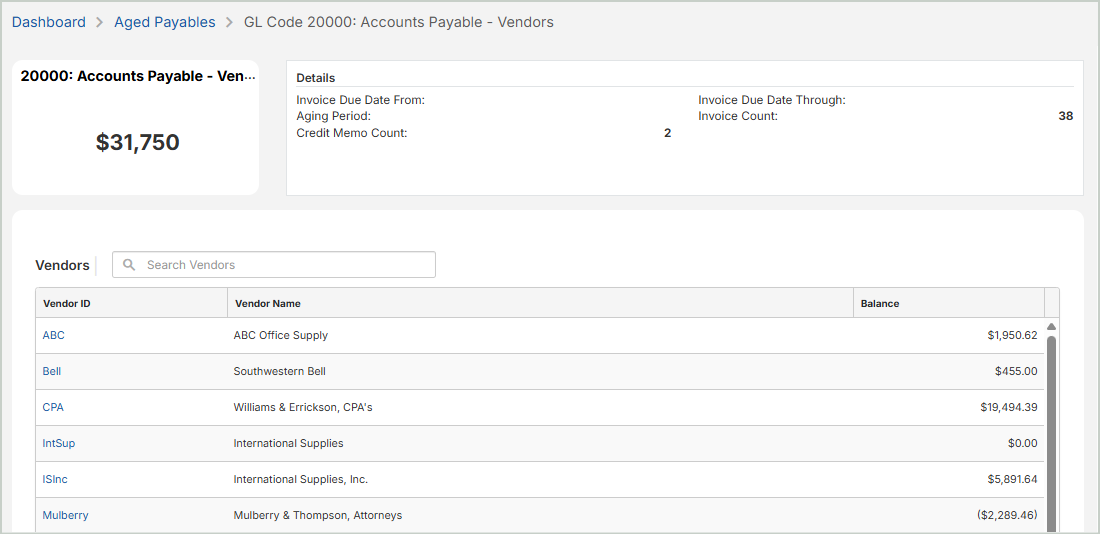Sort by the Vendor Name column header
This screenshot has width=1100, height=534.
point(267,303)
